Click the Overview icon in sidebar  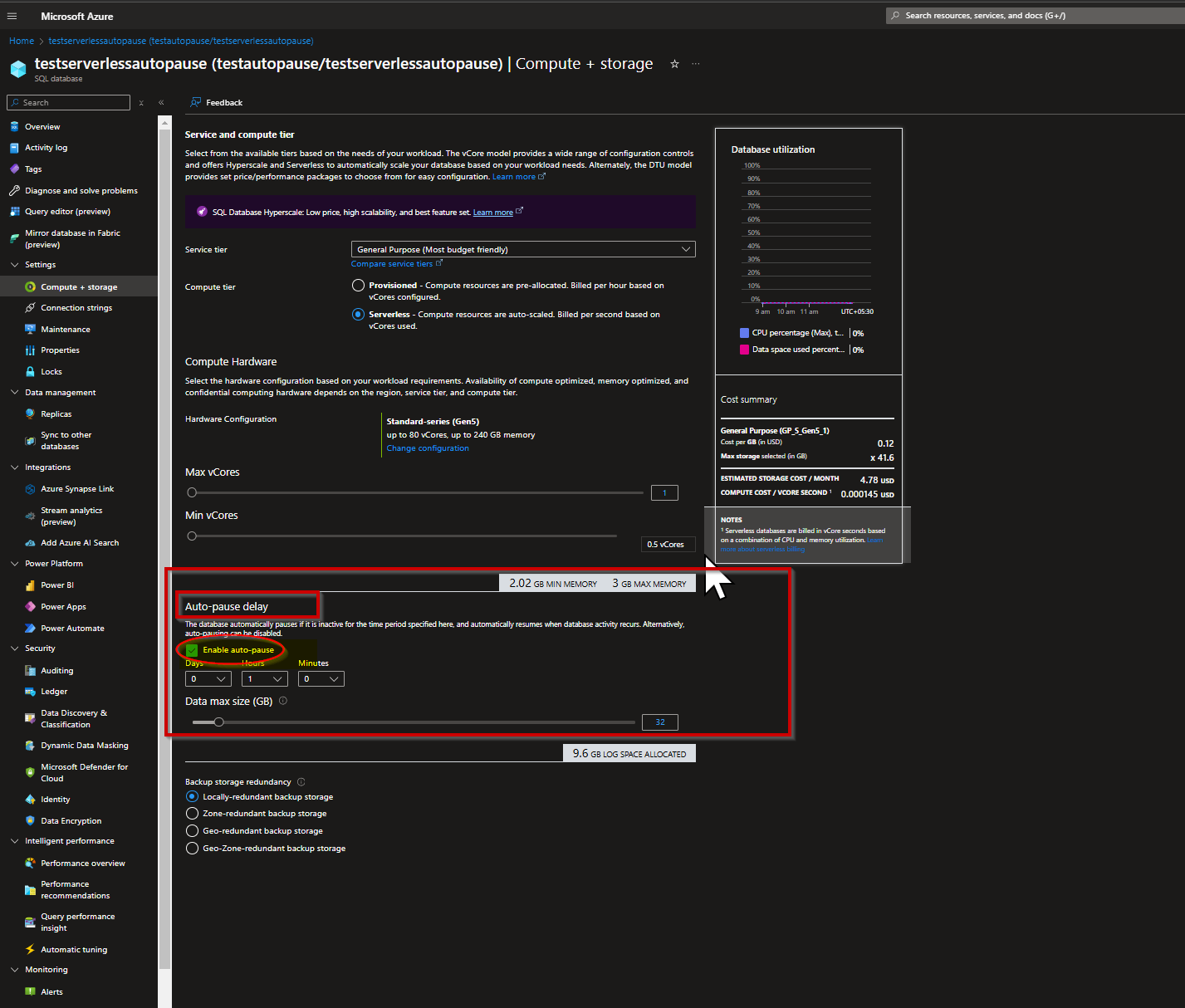(x=14, y=127)
